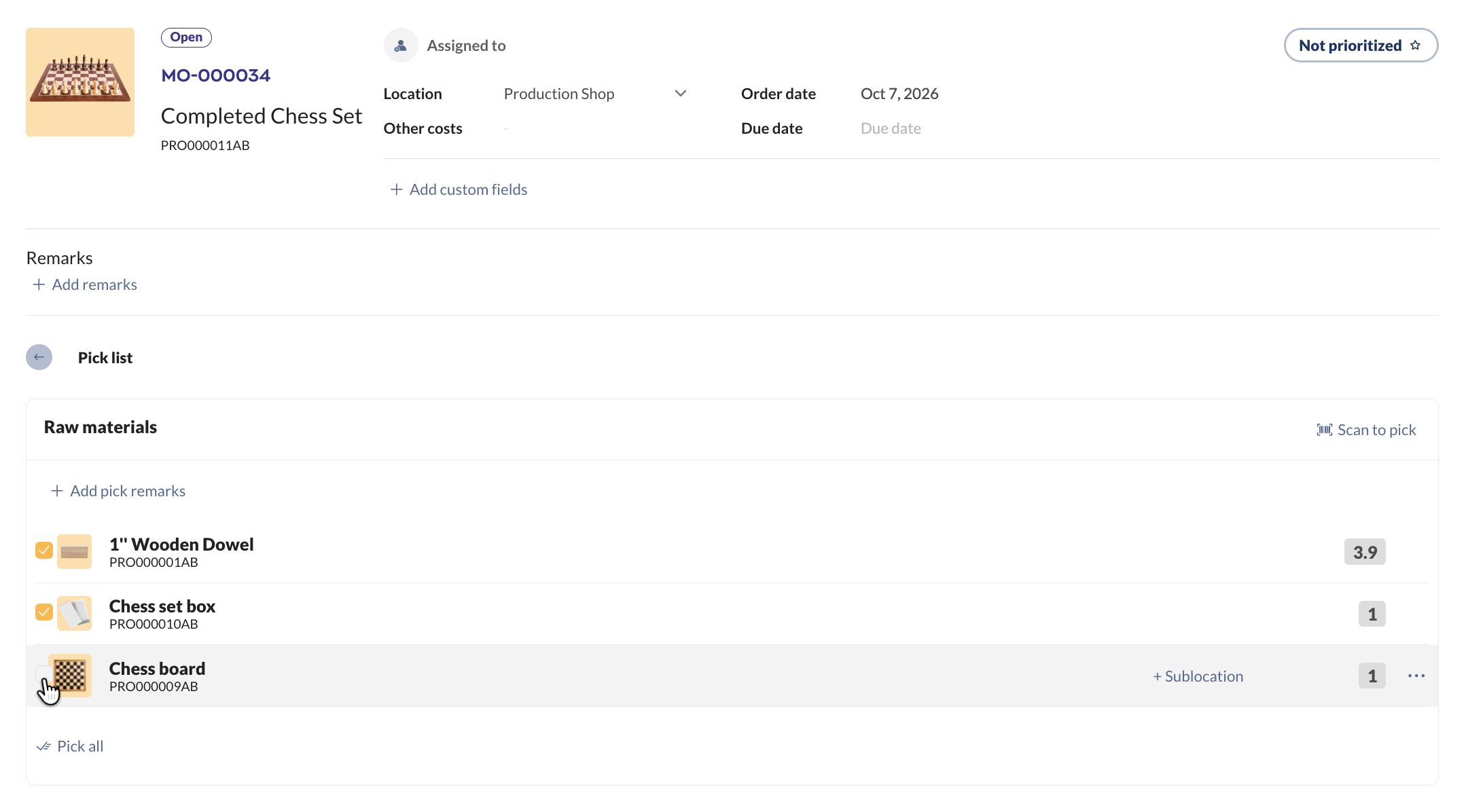Click the Chess set box item name

tap(162, 606)
